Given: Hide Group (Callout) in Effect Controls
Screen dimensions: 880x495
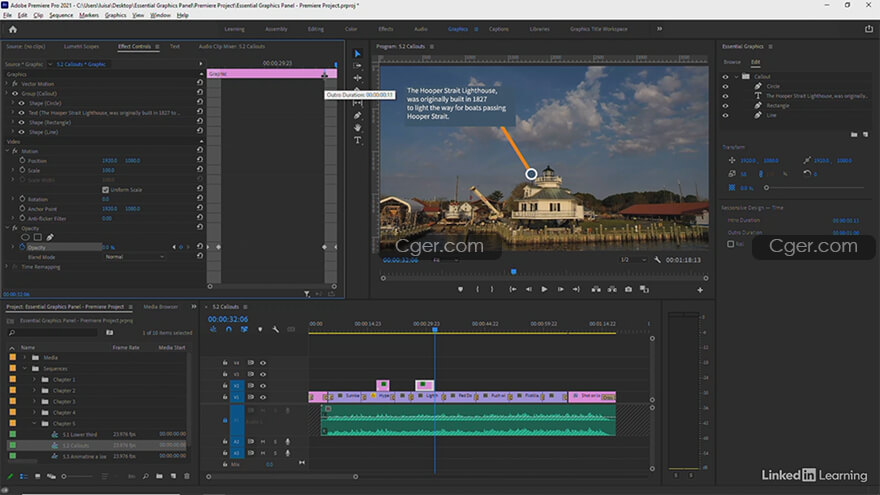Looking at the screenshot, I should click(x=15, y=94).
